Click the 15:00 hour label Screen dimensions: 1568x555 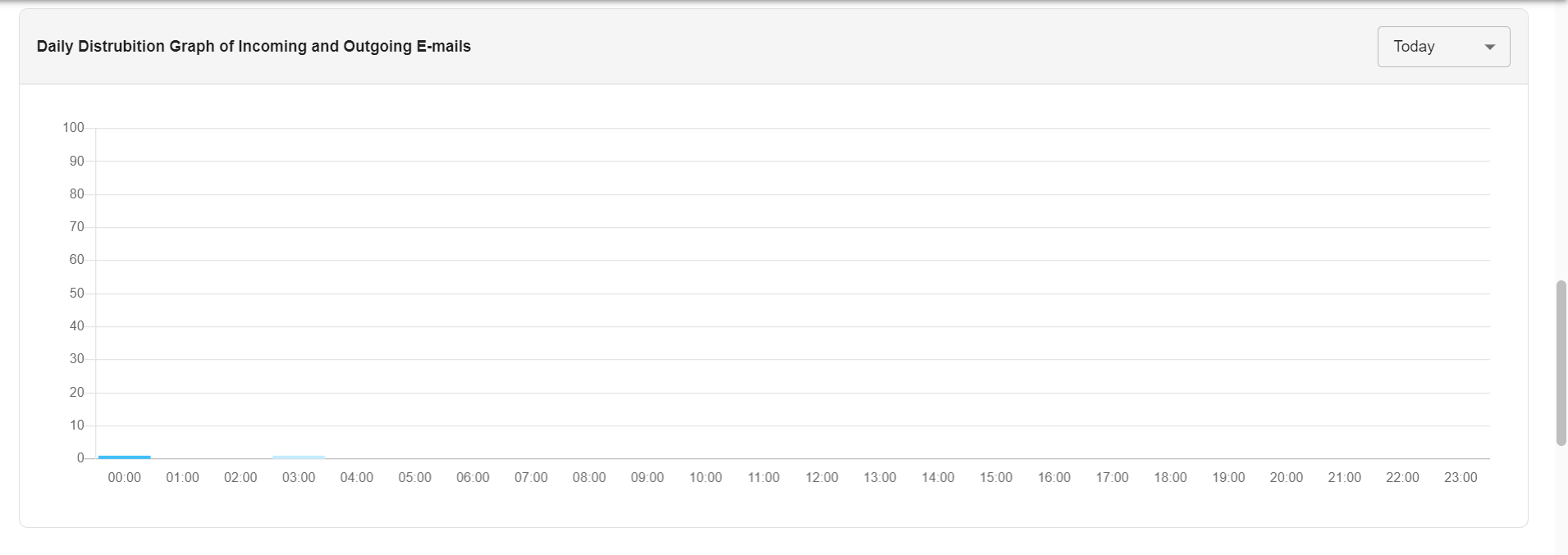996,478
